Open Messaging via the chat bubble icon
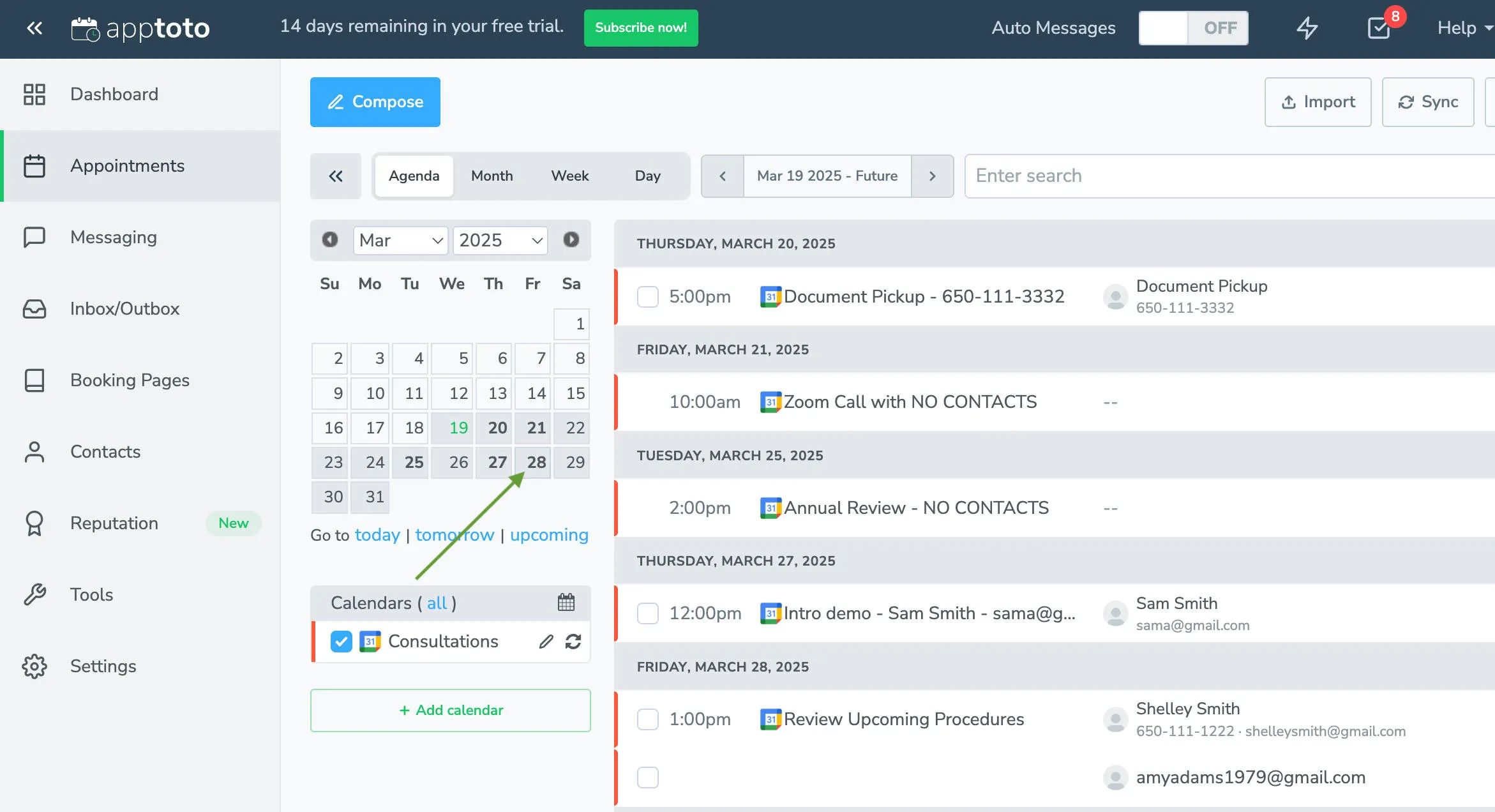Screen dimensions: 1495x812 point(34,237)
